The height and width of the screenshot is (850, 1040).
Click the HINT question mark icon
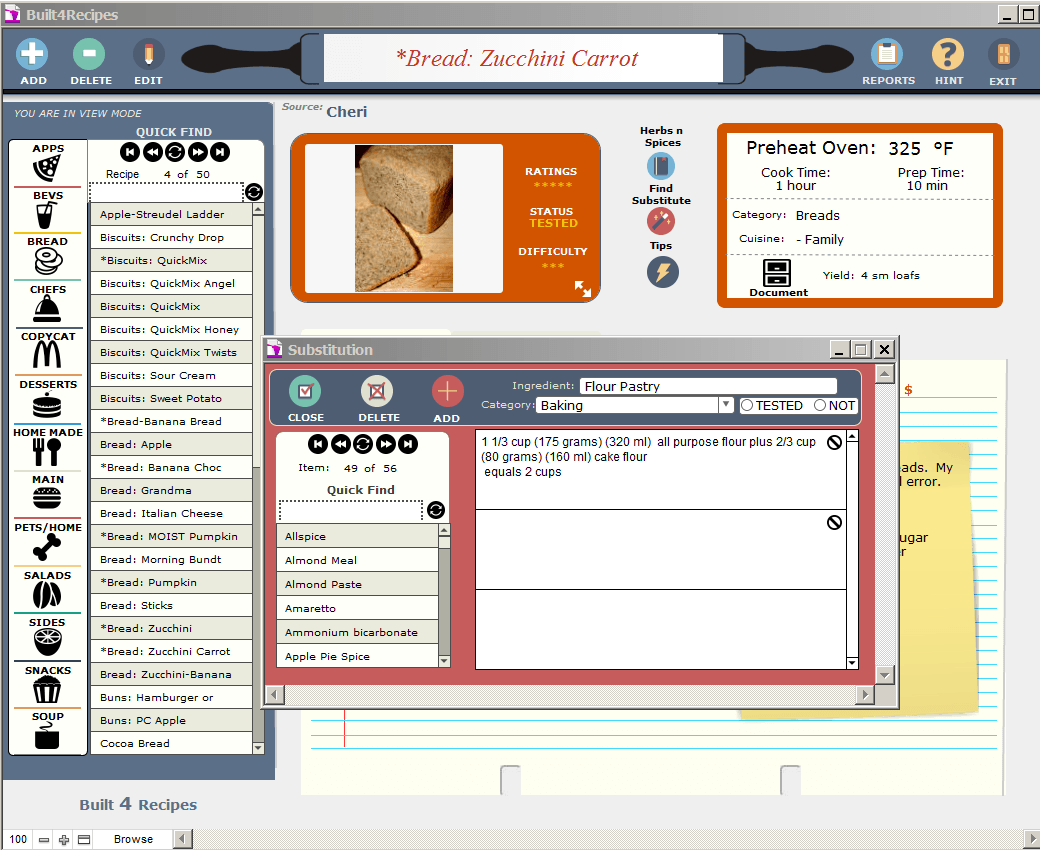[x=948, y=54]
